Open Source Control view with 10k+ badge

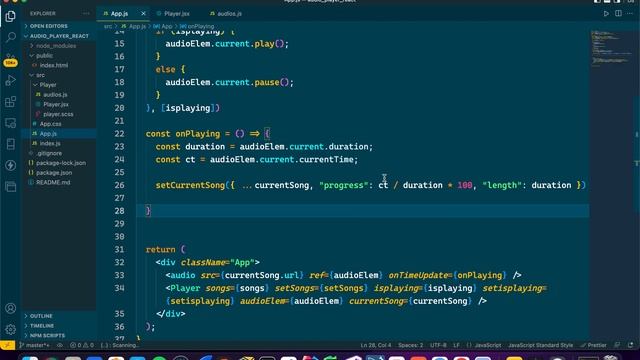11,60
